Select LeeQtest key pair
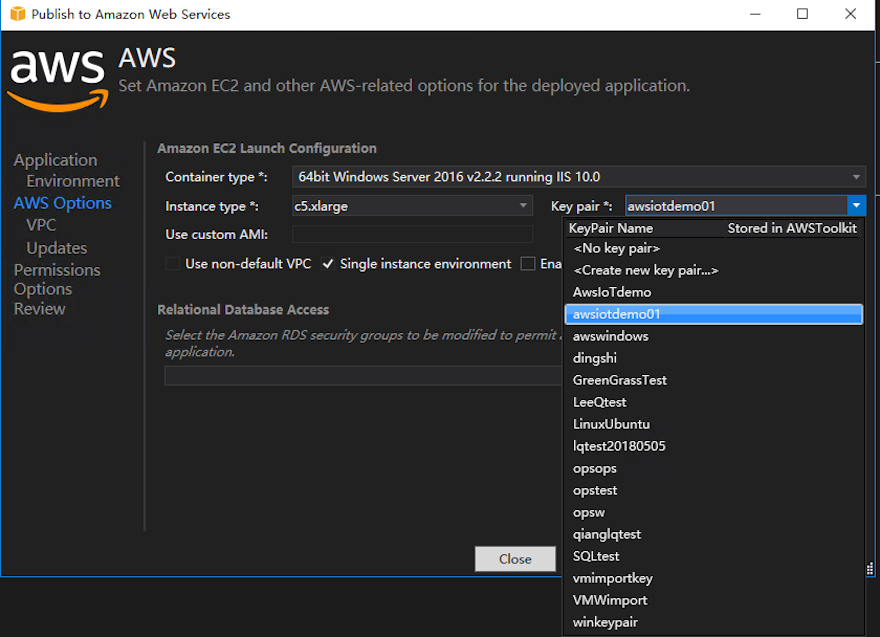Viewport: 880px width, 637px height. click(x=714, y=402)
